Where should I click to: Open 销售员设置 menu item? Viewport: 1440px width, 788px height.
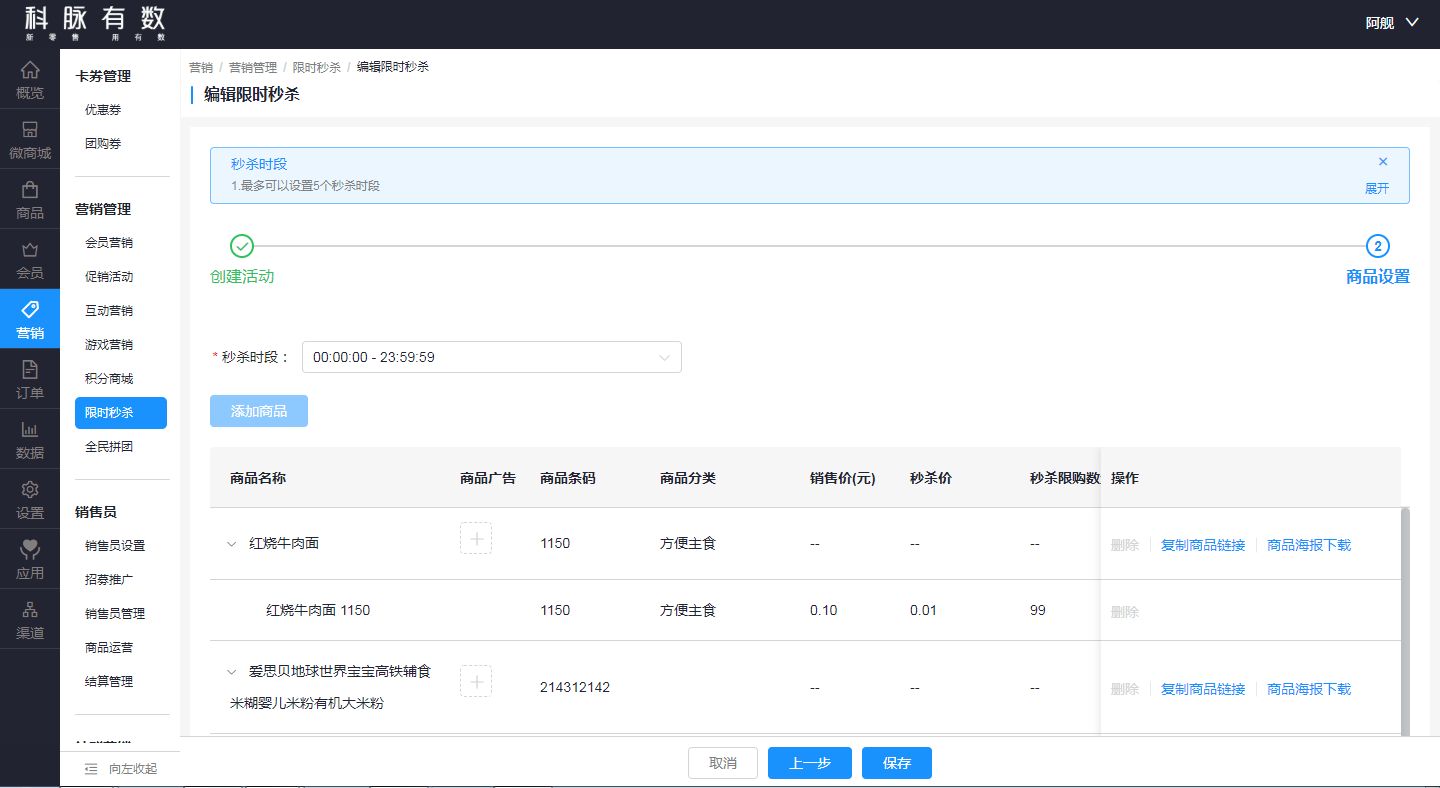(x=115, y=546)
